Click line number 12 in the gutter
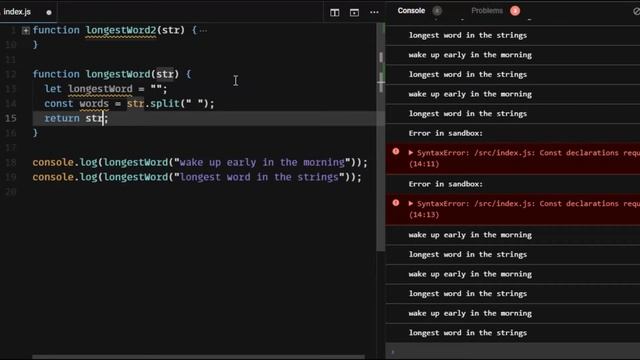 click(x=11, y=74)
